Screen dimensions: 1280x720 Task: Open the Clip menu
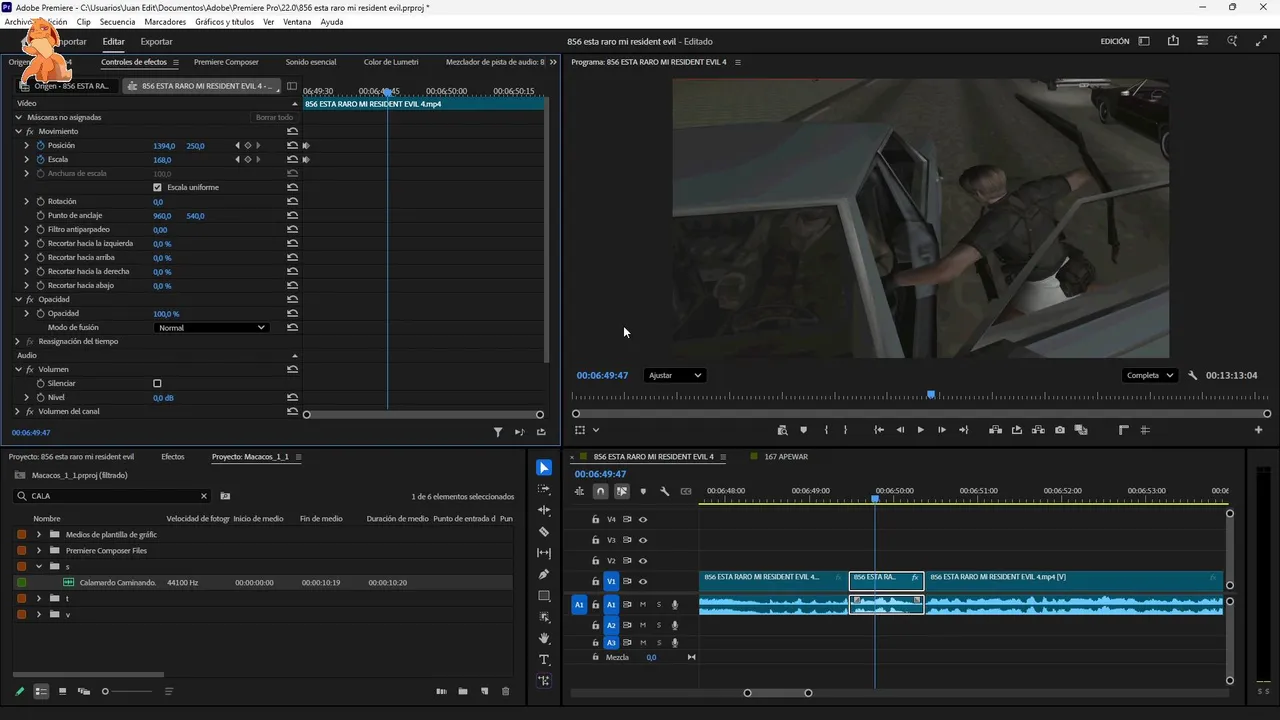pyautogui.click(x=83, y=22)
